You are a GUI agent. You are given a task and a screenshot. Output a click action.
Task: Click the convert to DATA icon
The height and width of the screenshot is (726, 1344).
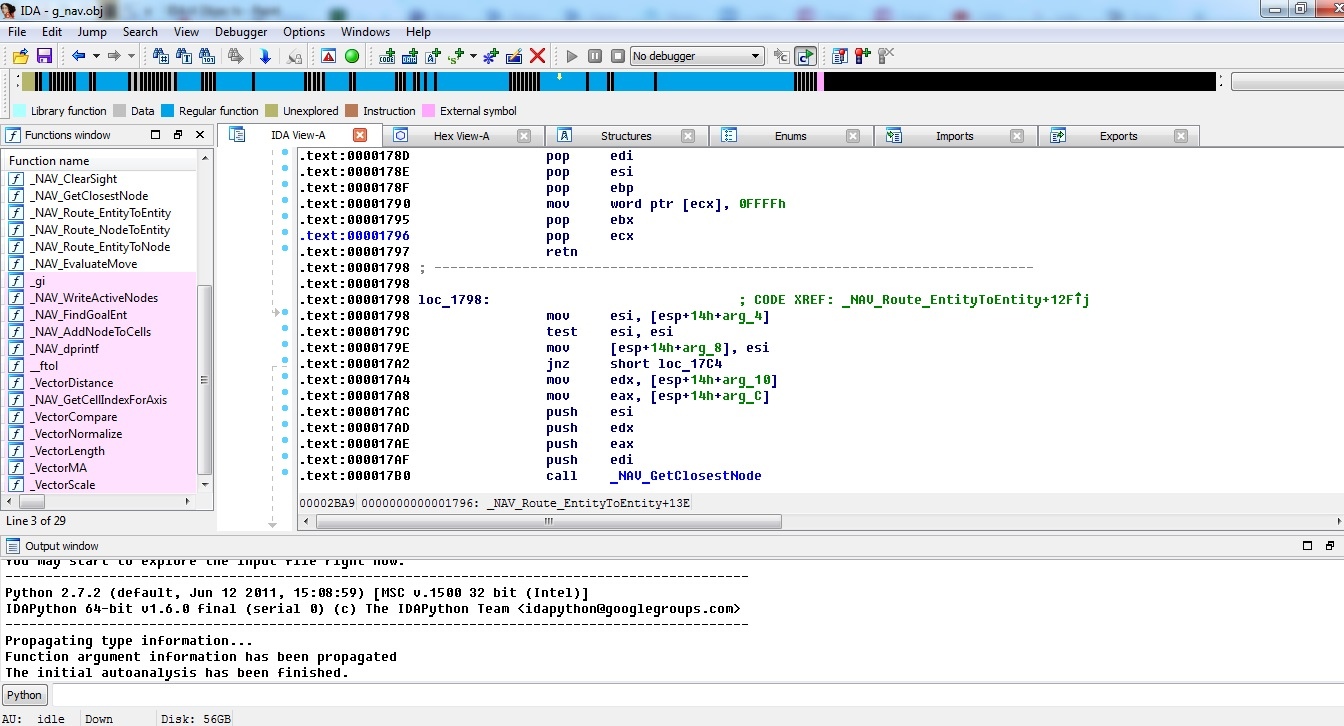tap(410, 56)
